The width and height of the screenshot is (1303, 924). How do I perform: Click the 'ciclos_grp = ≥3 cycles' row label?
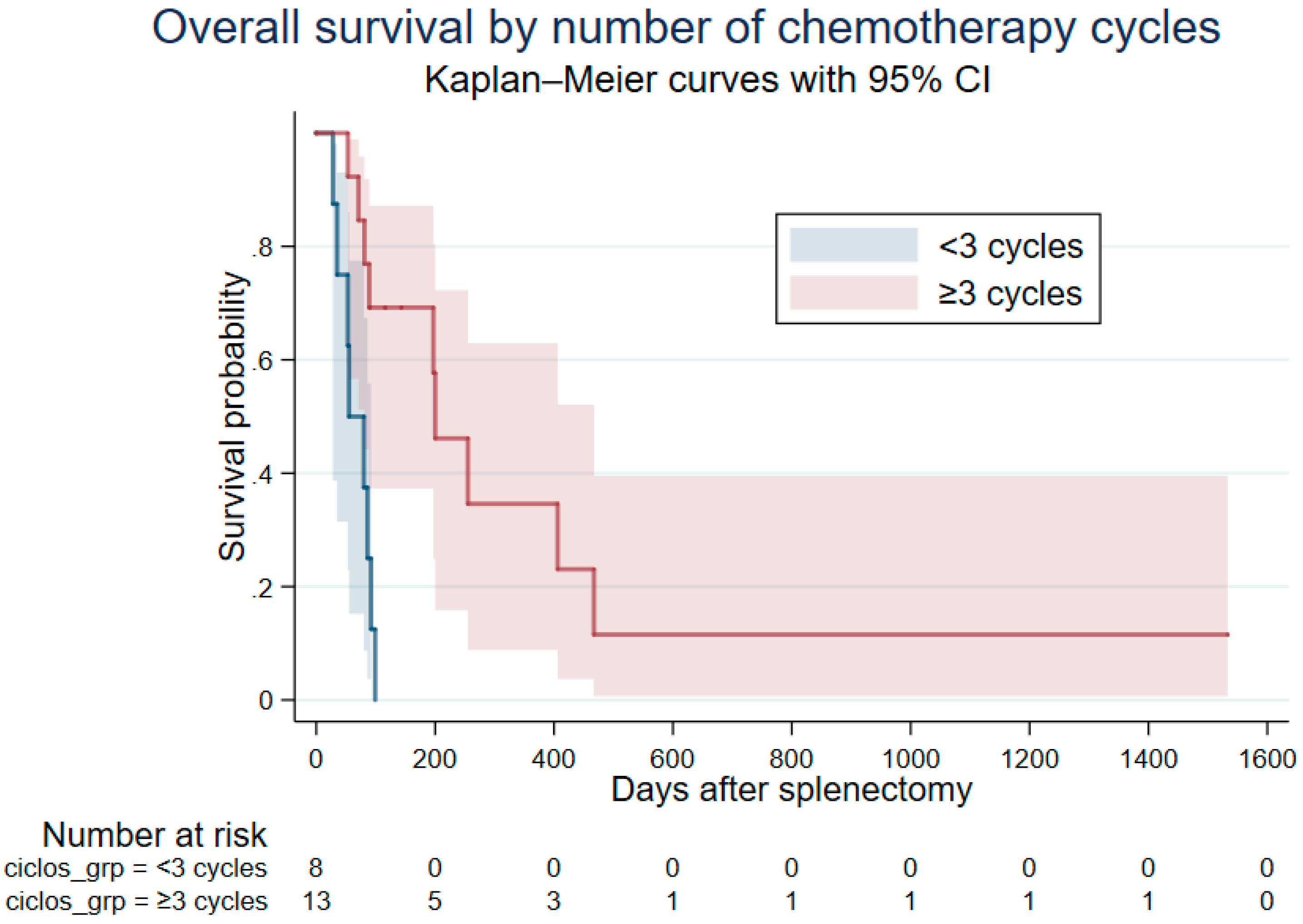136,902
